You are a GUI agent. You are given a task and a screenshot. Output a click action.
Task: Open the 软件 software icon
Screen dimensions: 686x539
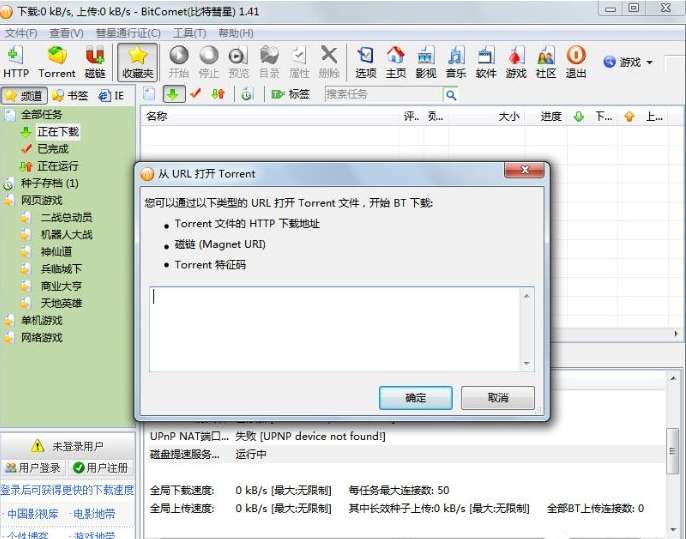(486, 62)
